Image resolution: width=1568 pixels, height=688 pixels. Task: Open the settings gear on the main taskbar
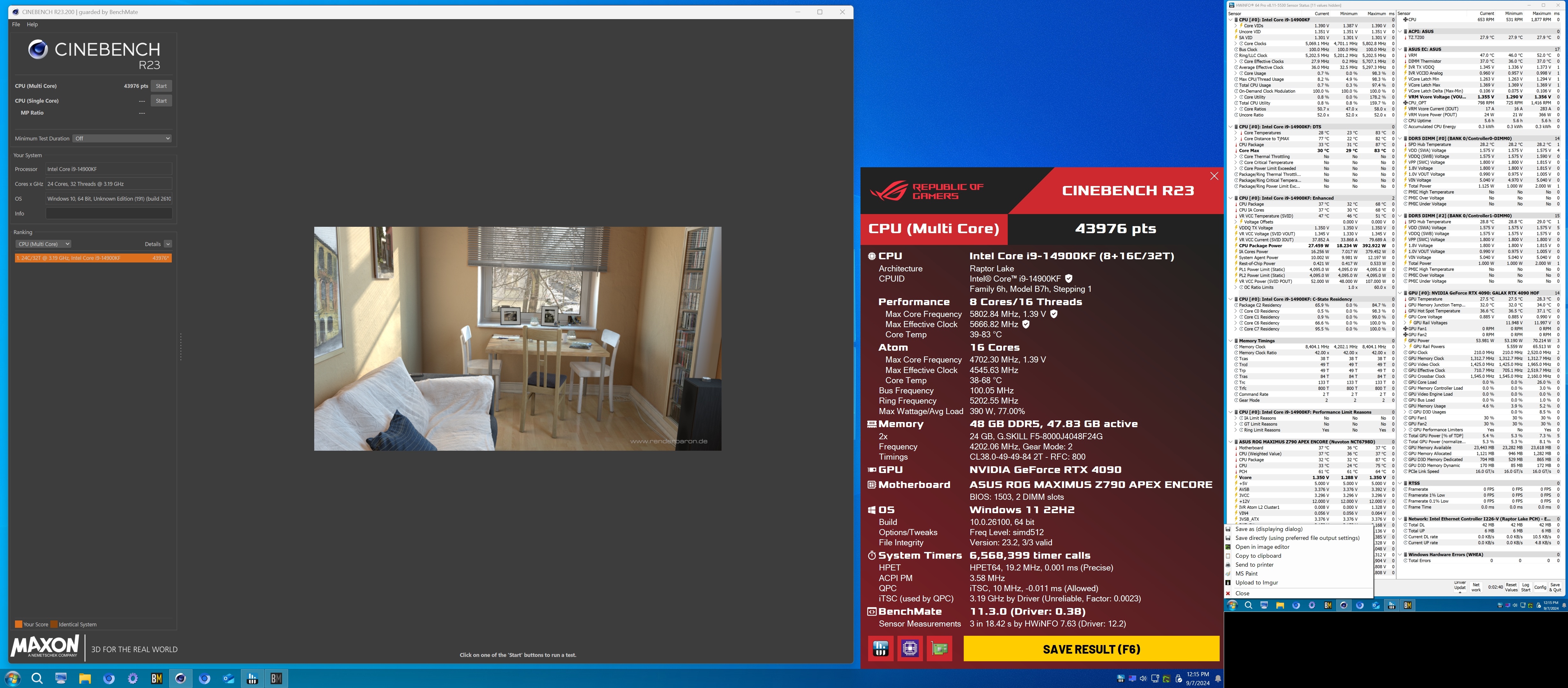[x=133, y=678]
